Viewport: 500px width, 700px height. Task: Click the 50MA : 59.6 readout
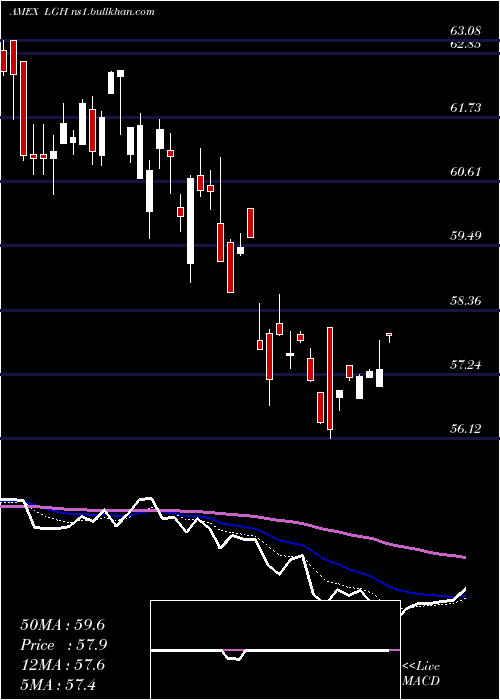[x=62, y=625]
